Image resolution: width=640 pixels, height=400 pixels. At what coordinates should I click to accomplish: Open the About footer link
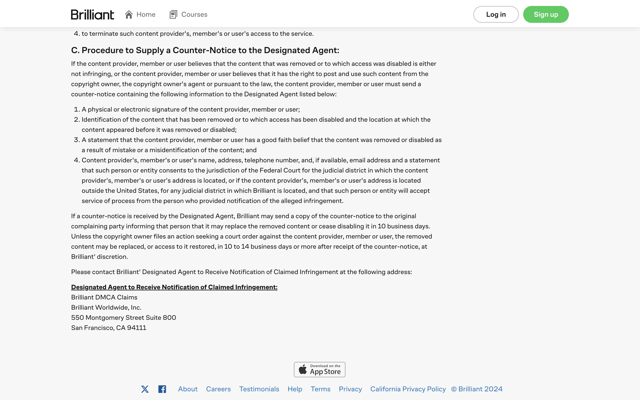(x=188, y=389)
